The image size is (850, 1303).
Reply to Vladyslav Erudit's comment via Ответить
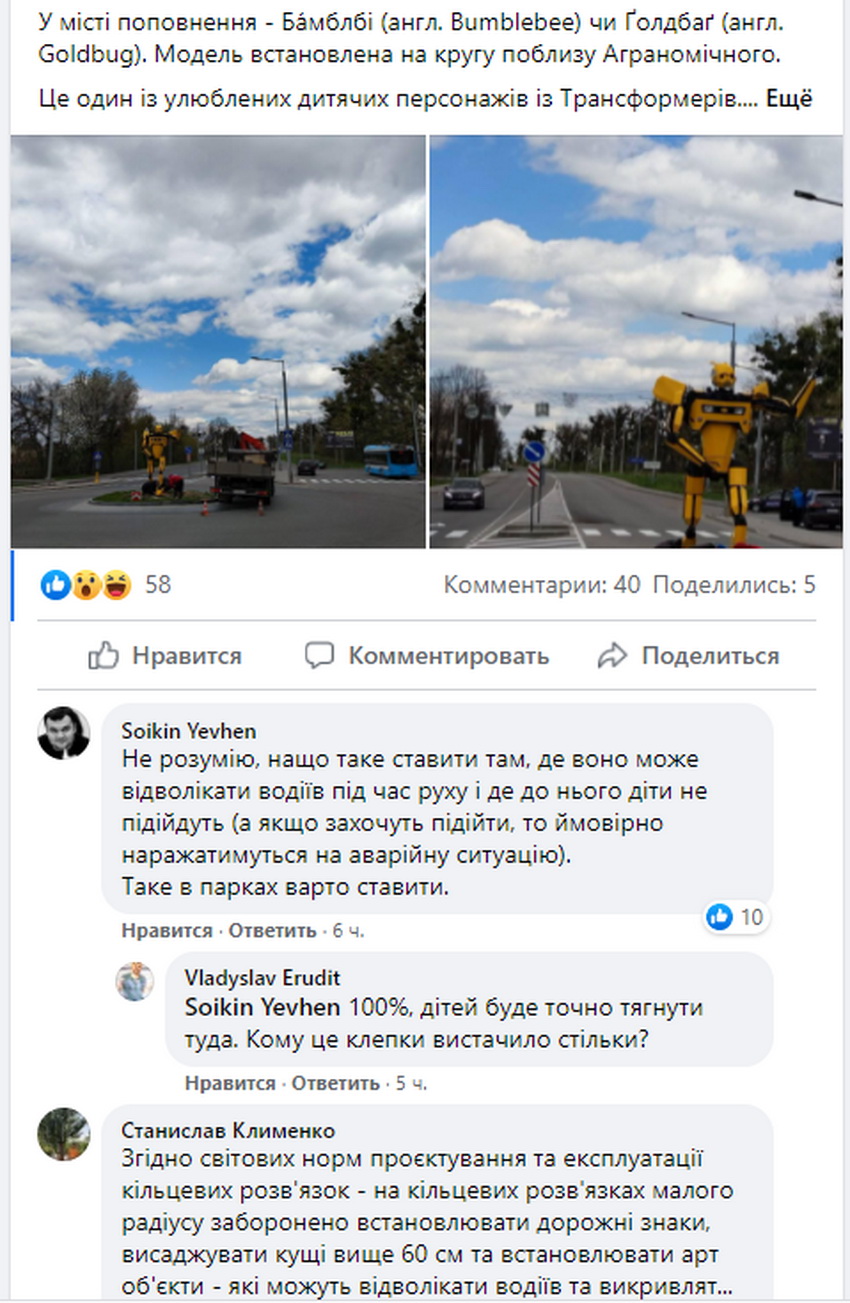pos(336,1083)
